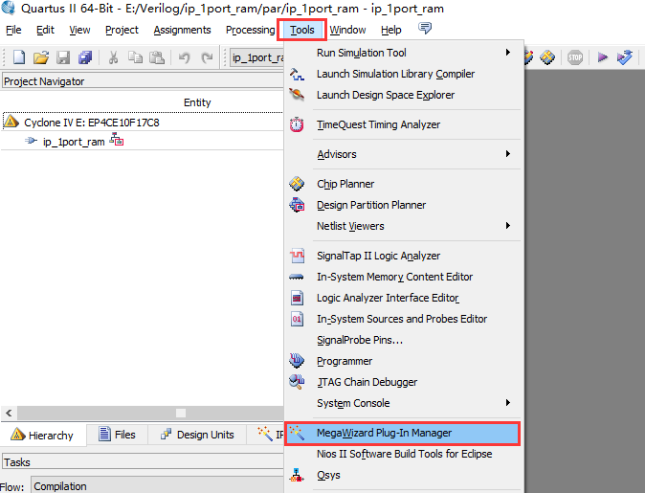Open the project name dropdown in toolbar
The height and width of the screenshot is (494, 646).
tap(257, 57)
